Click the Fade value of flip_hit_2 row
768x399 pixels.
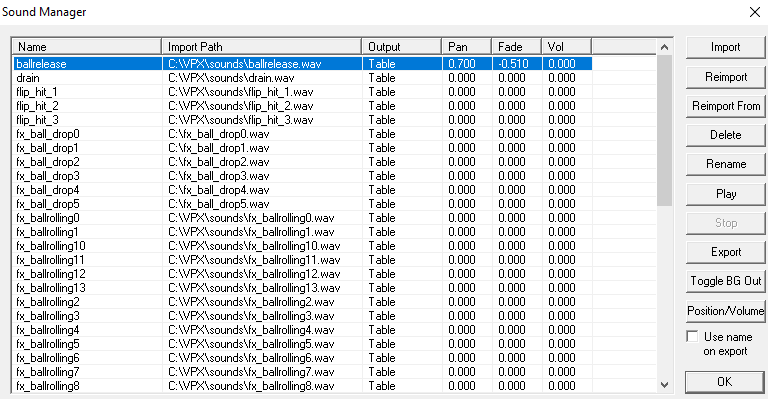[512, 106]
